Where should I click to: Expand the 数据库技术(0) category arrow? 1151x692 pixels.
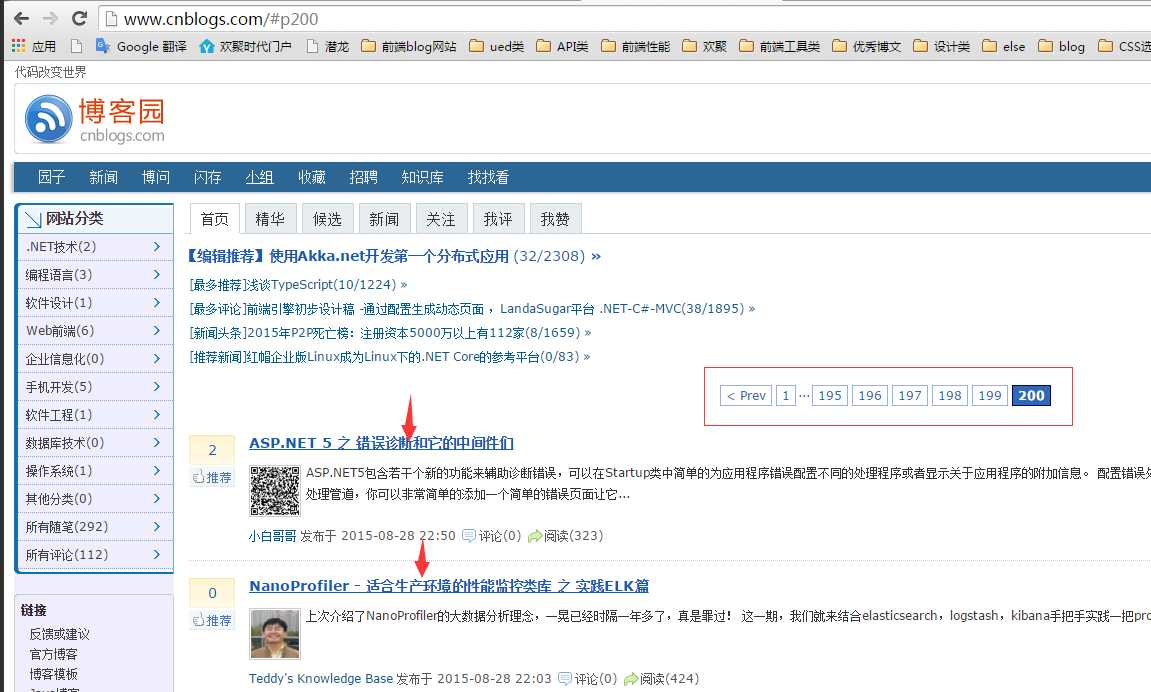tap(156, 442)
